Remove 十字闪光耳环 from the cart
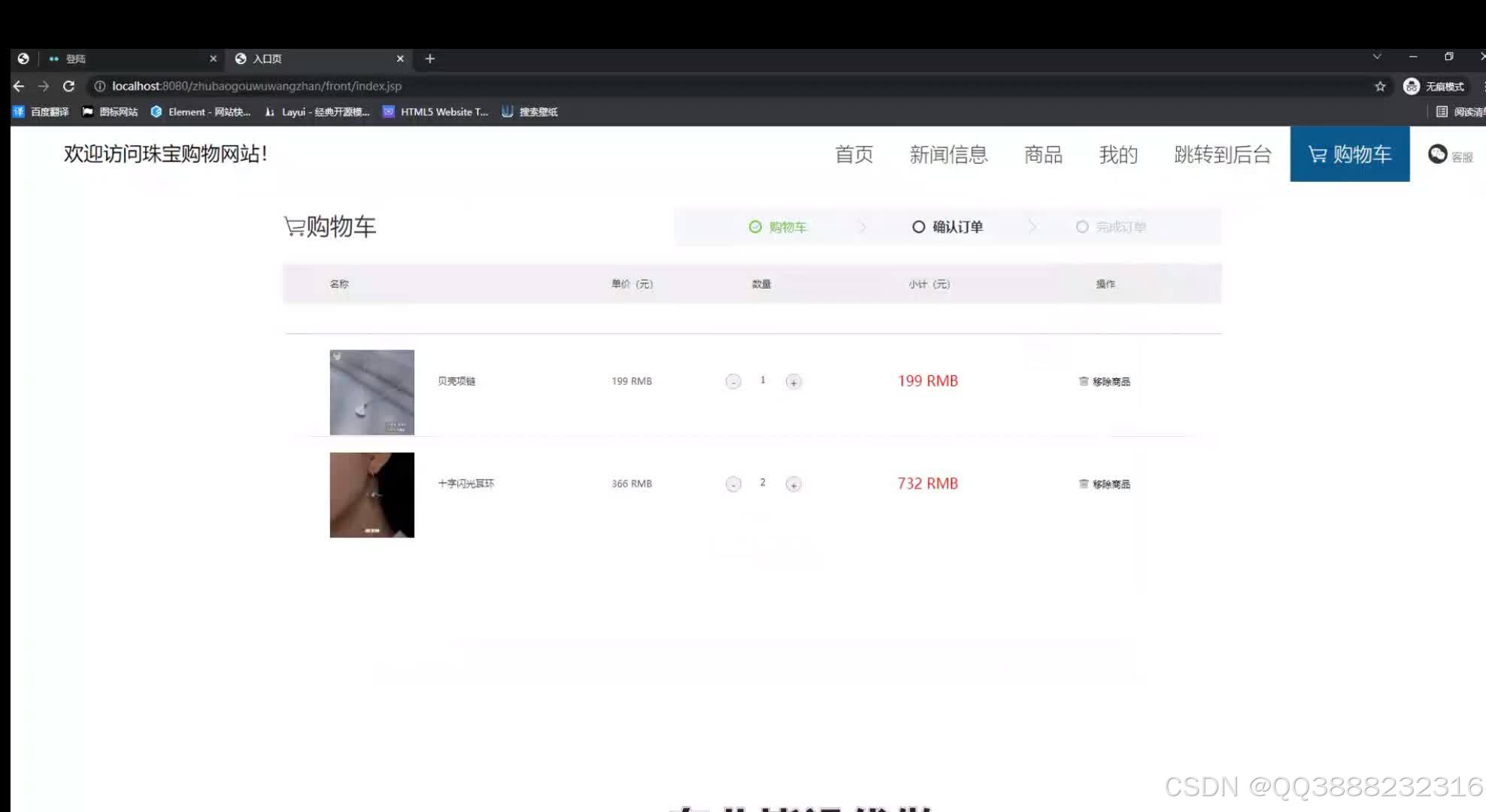1486x812 pixels. [x=1104, y=483]
